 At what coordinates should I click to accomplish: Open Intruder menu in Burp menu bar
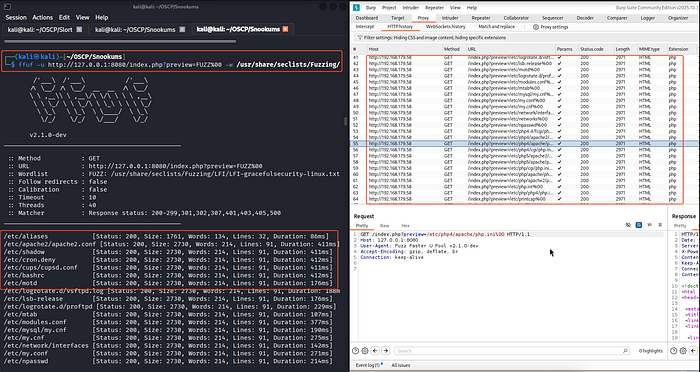(411, 8)
